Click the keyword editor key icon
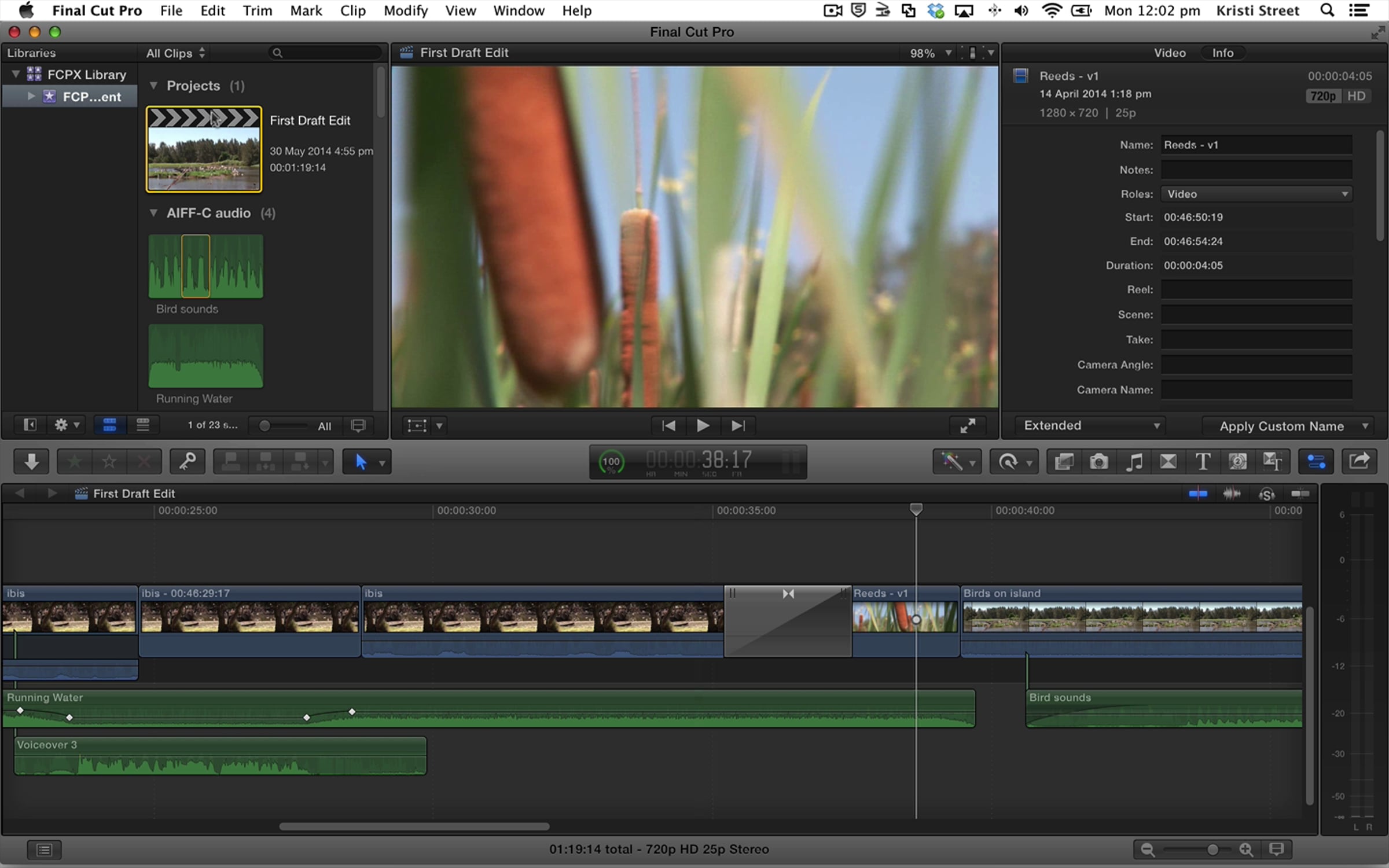Viewport: 1389px width, 868px height. pos(187,461)
